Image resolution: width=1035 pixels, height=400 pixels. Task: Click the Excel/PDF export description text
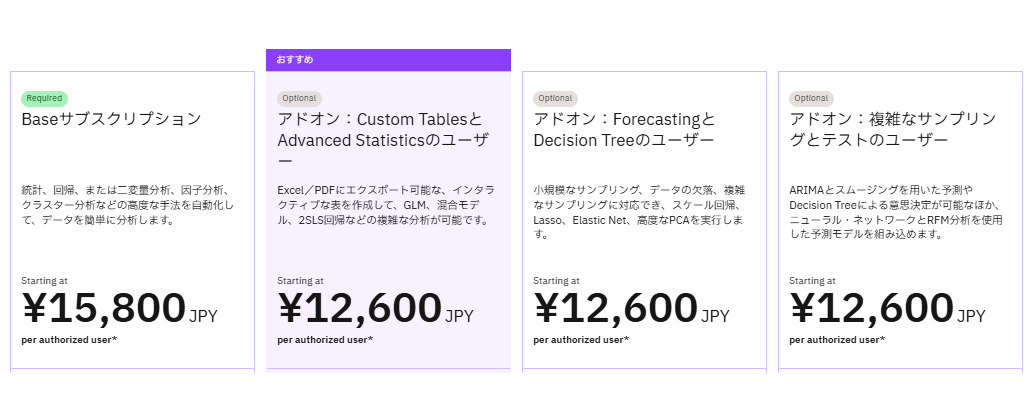pyautogui.click(x=386, y=204)
